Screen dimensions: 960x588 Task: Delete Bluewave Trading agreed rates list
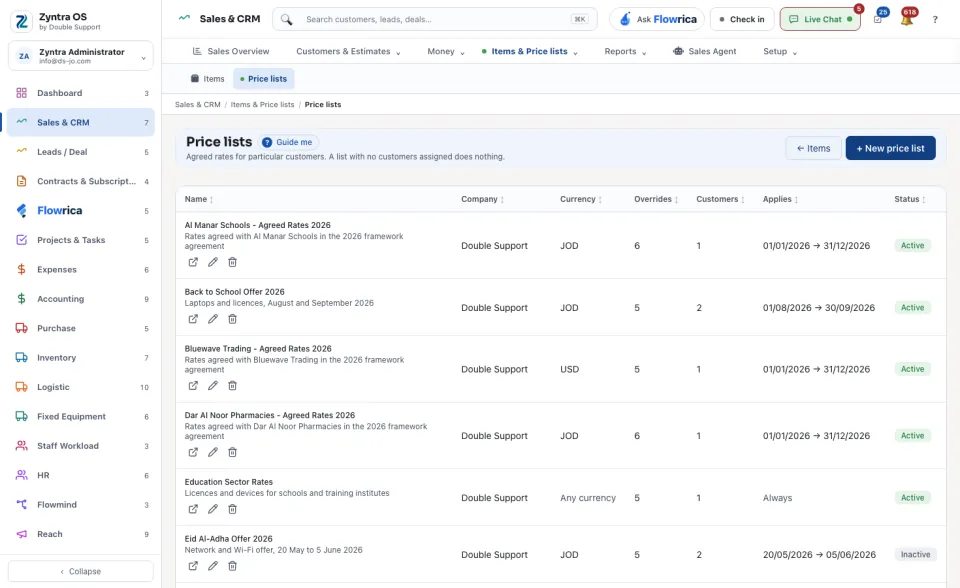(233, 386)
